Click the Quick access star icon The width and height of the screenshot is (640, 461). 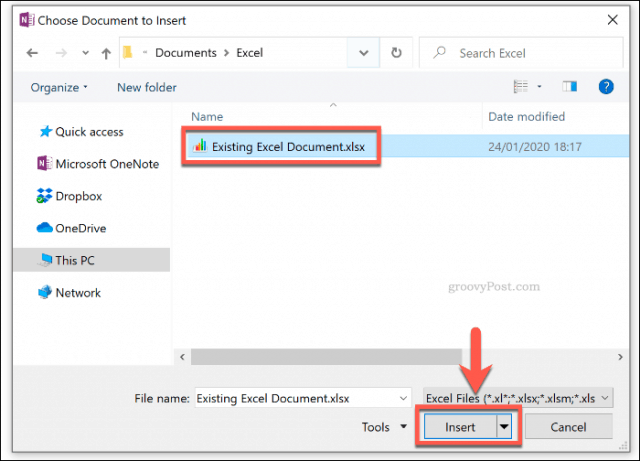(45, 131)
